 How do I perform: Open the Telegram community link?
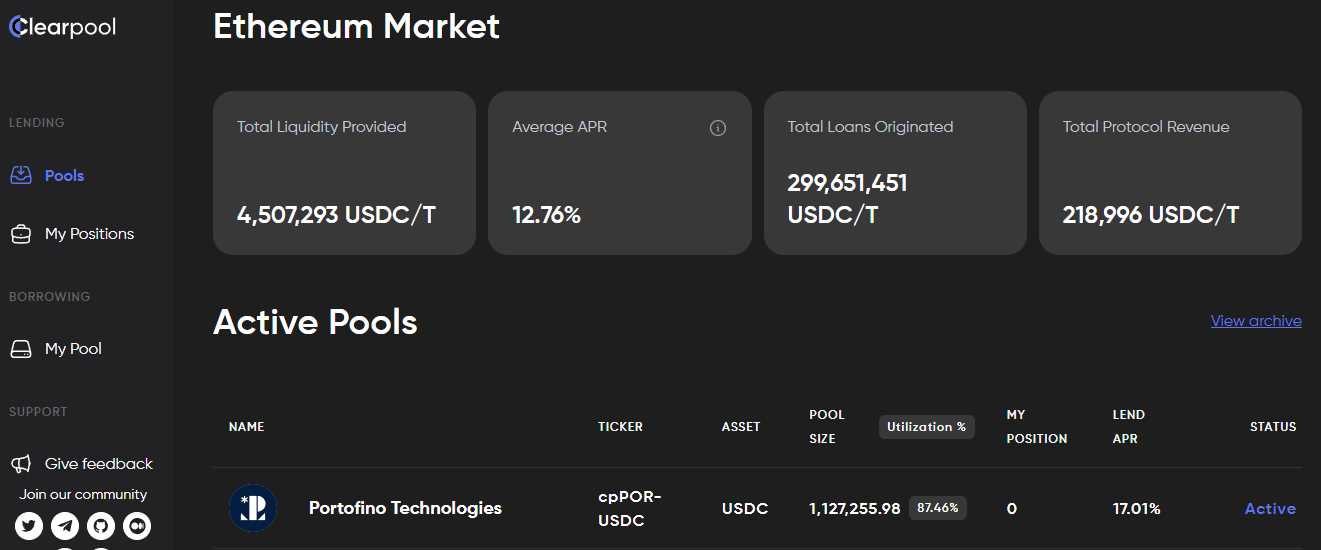tap(65, 525)
